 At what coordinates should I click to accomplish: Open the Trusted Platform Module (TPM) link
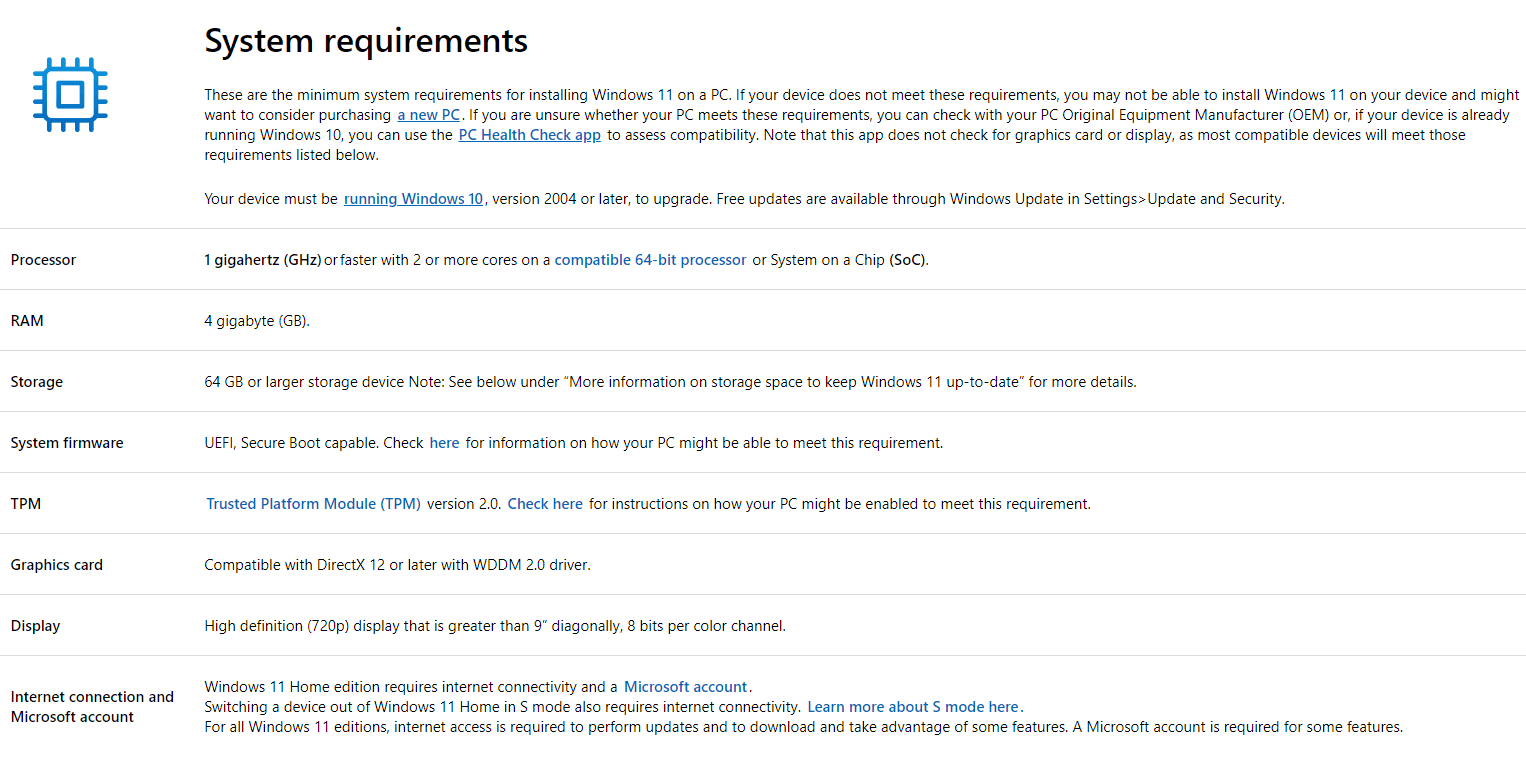[313, 504]
